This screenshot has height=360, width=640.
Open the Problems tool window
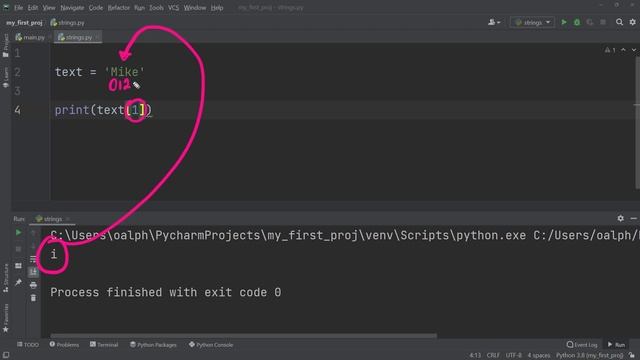pyautogui.click(x=64, y=345)
